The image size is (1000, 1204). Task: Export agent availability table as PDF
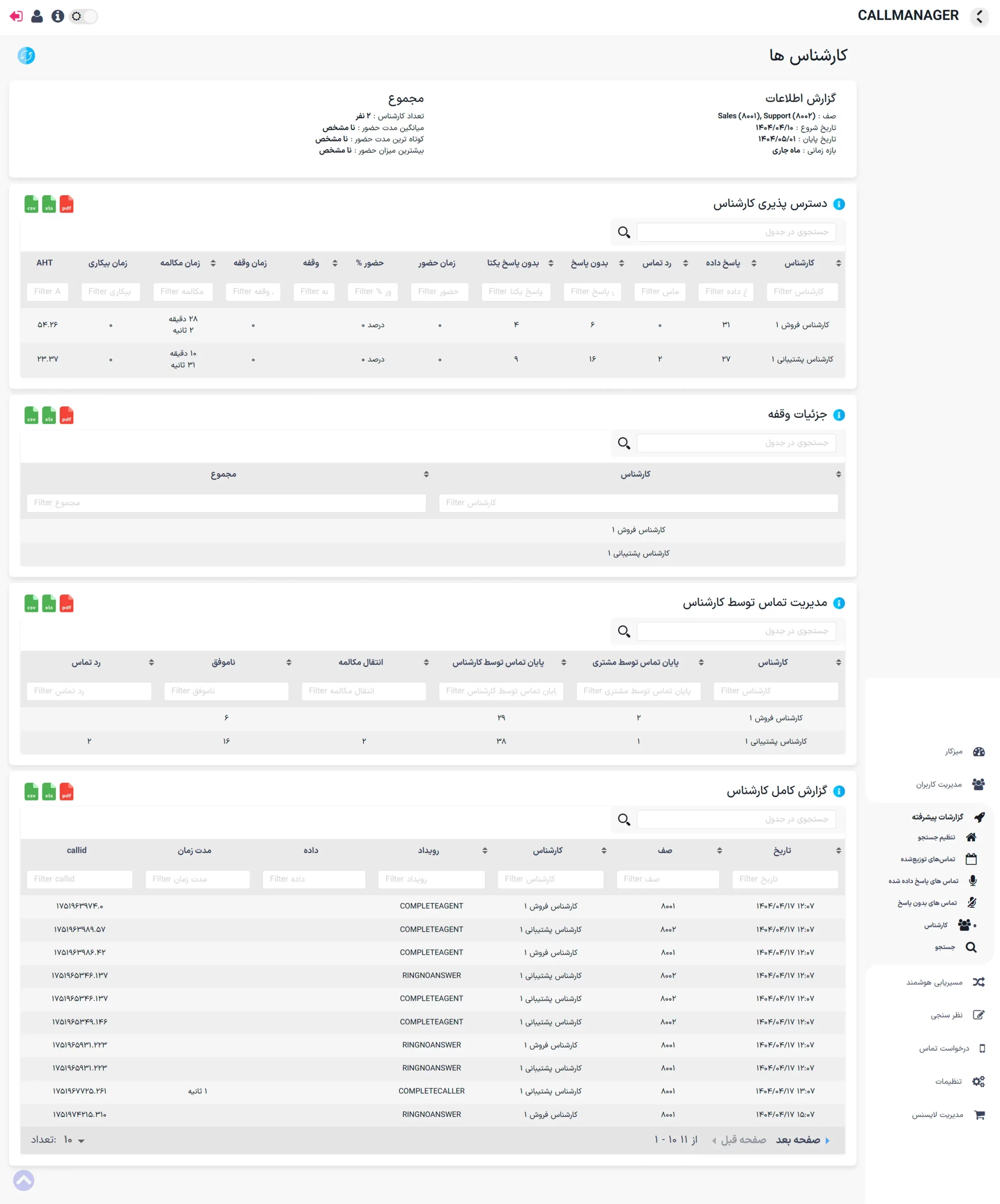tap(66, 205)
